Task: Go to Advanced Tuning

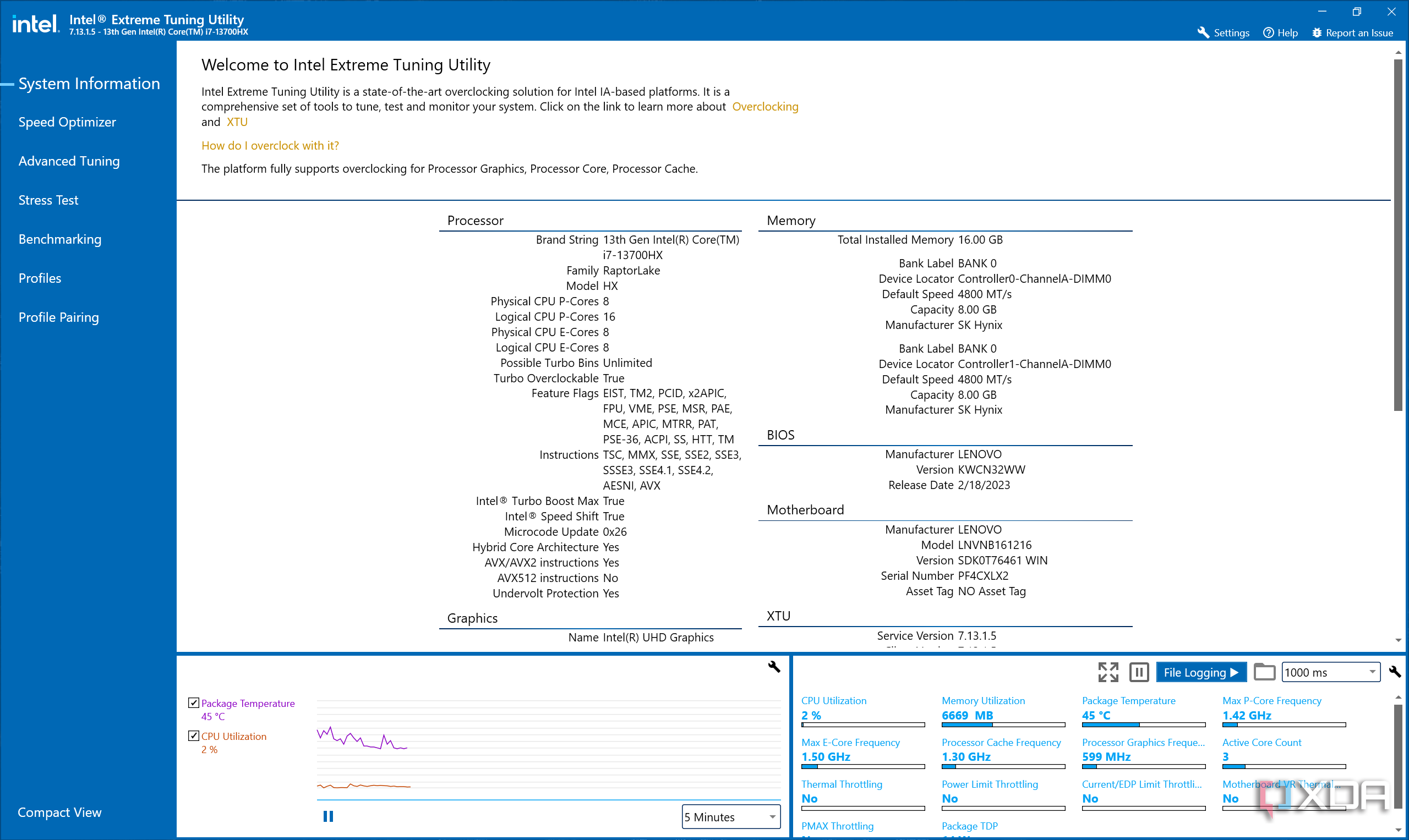Action: pyautogui.click(x=69, y=161)
